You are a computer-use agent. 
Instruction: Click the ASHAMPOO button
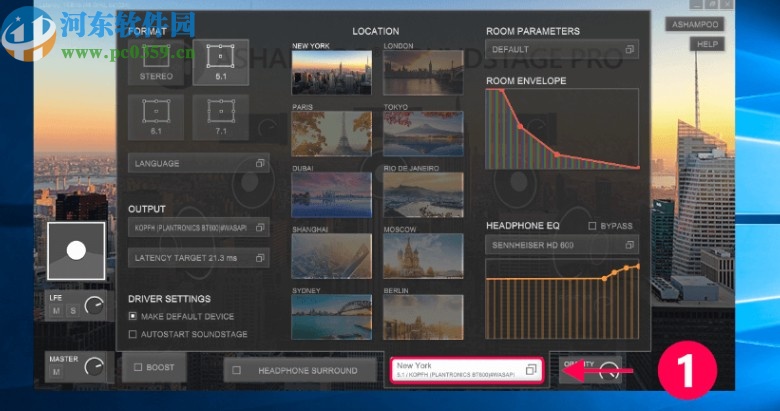pos(695,24)
